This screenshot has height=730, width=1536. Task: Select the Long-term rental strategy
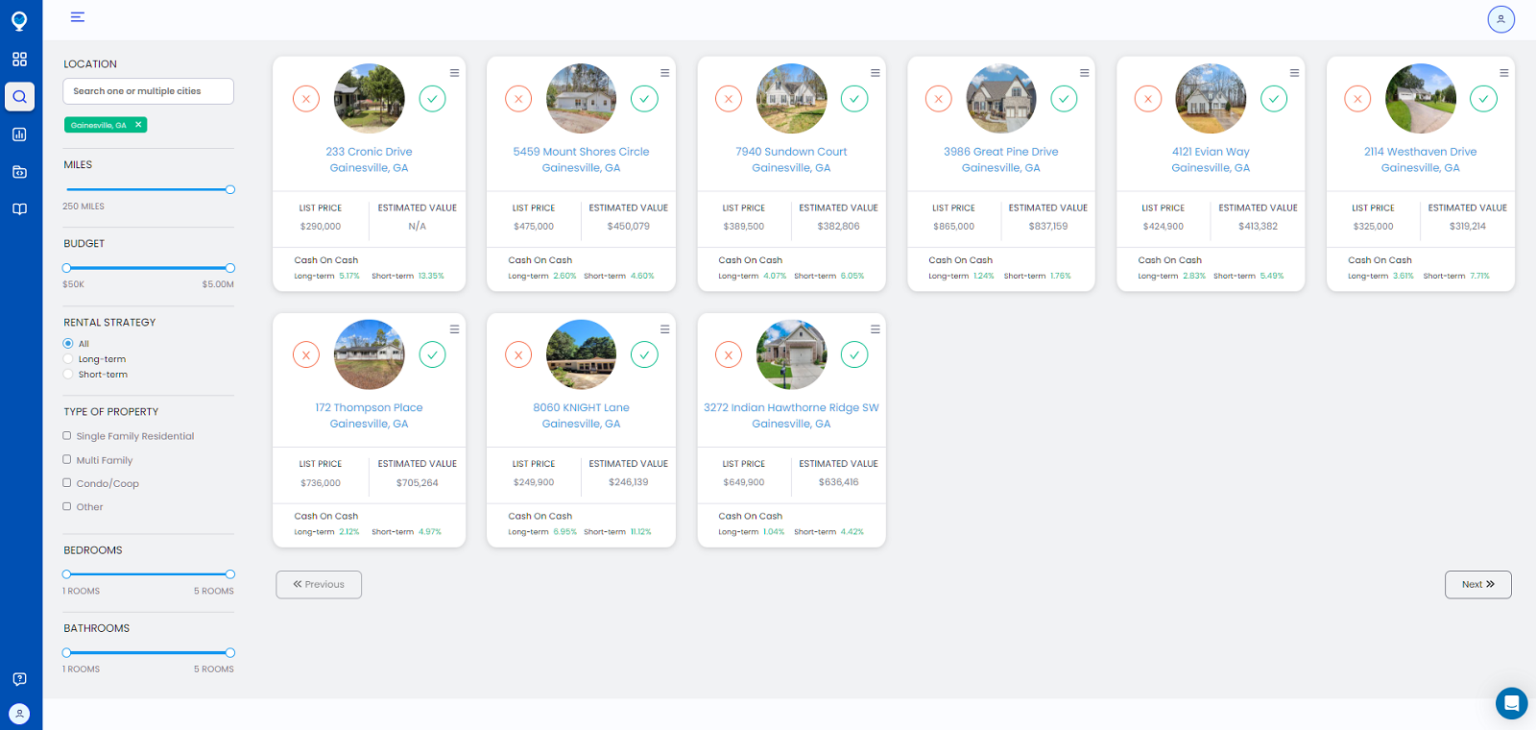click(66, 359)
